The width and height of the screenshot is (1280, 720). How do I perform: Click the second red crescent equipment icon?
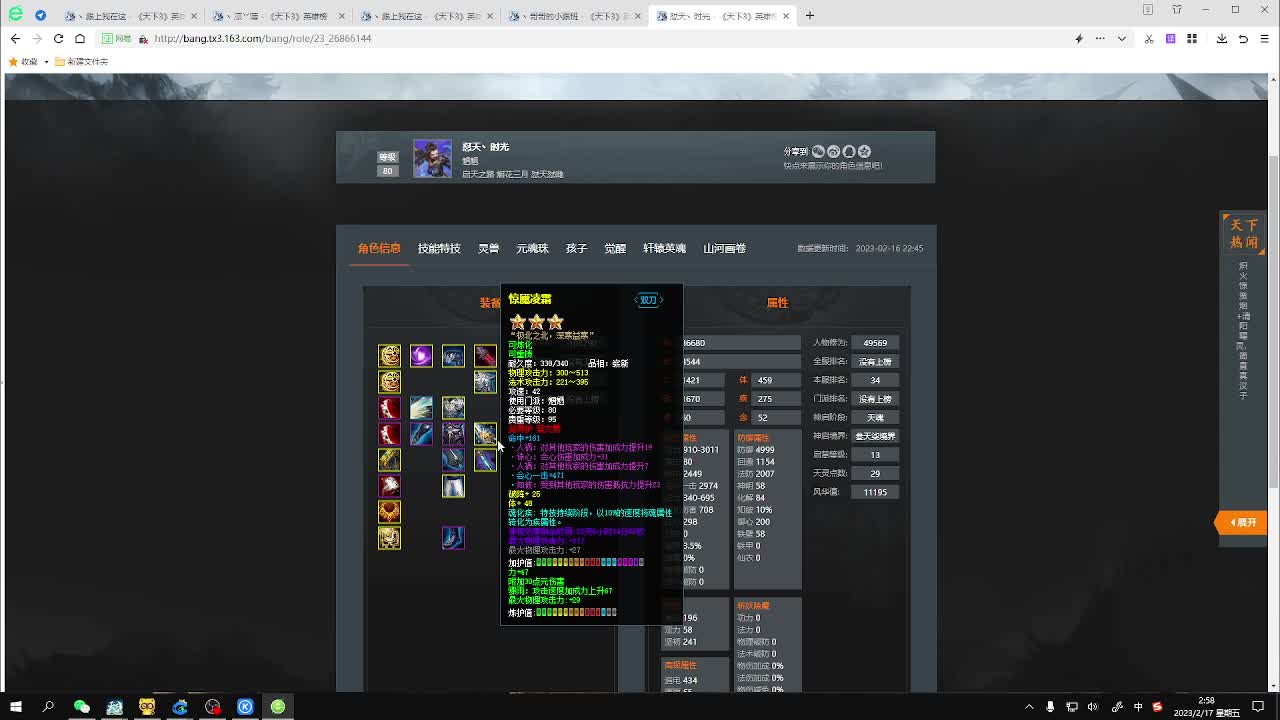click(389, 434)
